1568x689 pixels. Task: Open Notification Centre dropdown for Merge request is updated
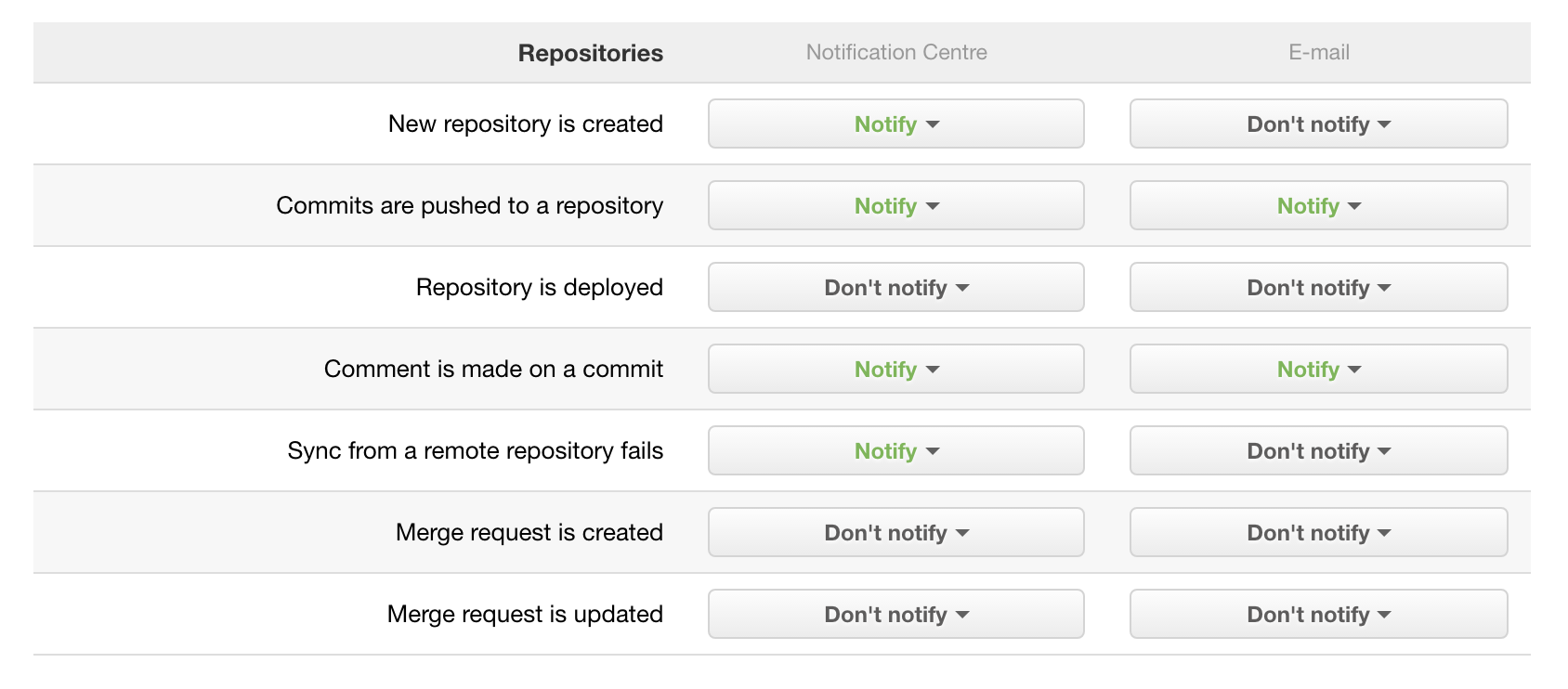click(895, 614)
